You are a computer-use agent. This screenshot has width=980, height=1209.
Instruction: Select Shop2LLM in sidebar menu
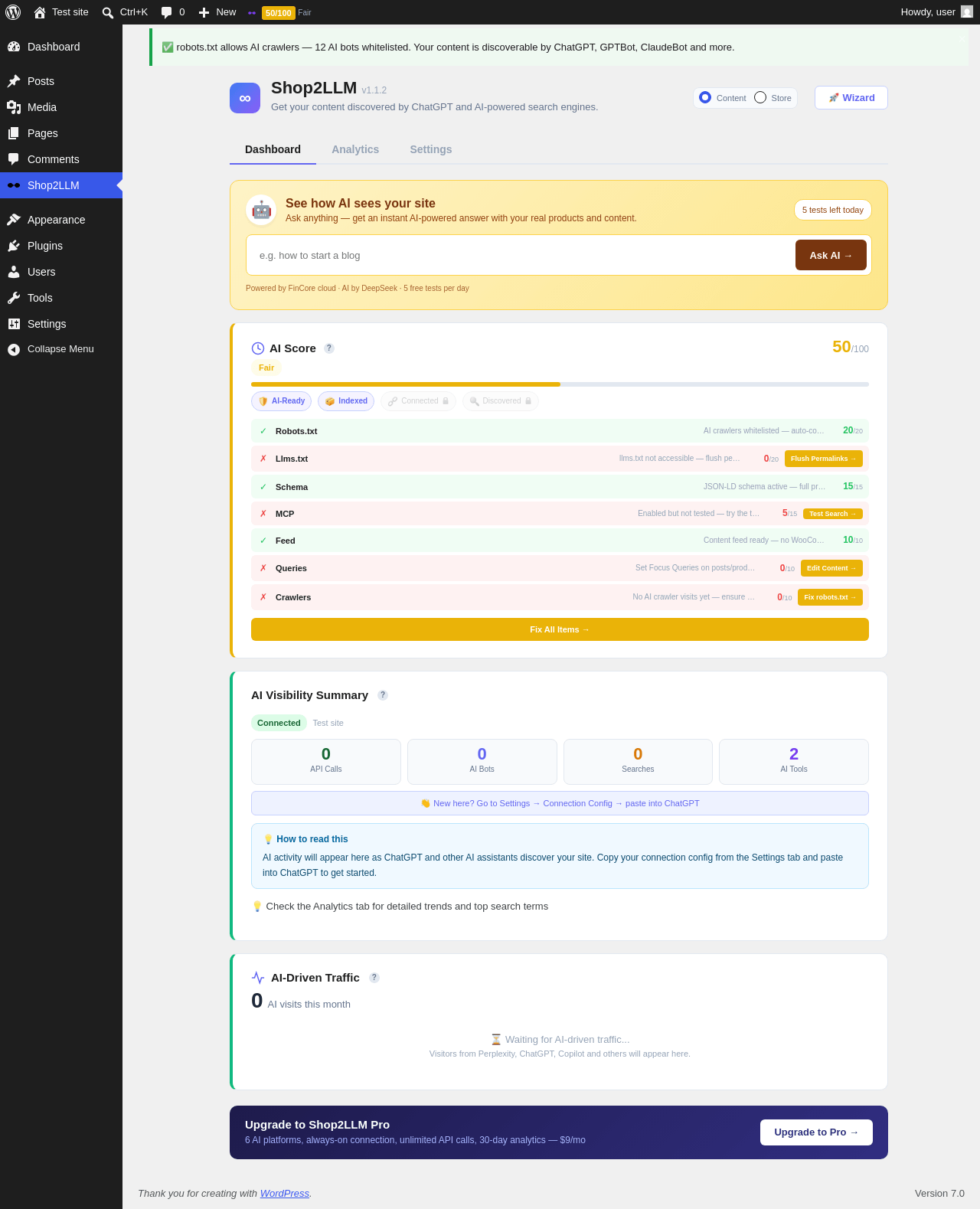[61, 185]
